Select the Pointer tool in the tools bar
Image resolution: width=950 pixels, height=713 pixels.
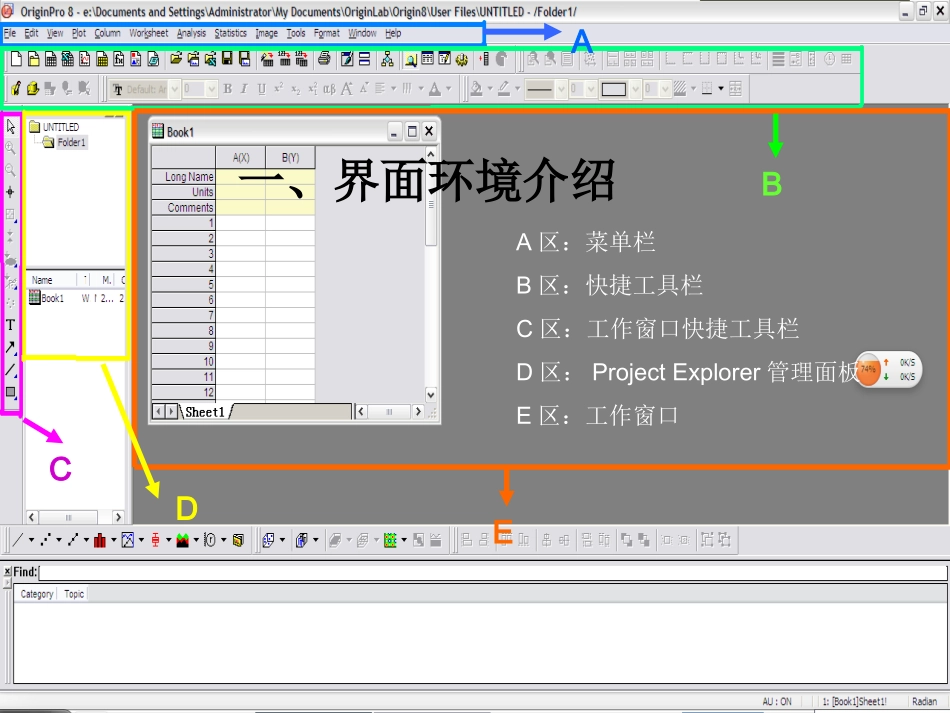pyautogui.click(x=10, y=126)
